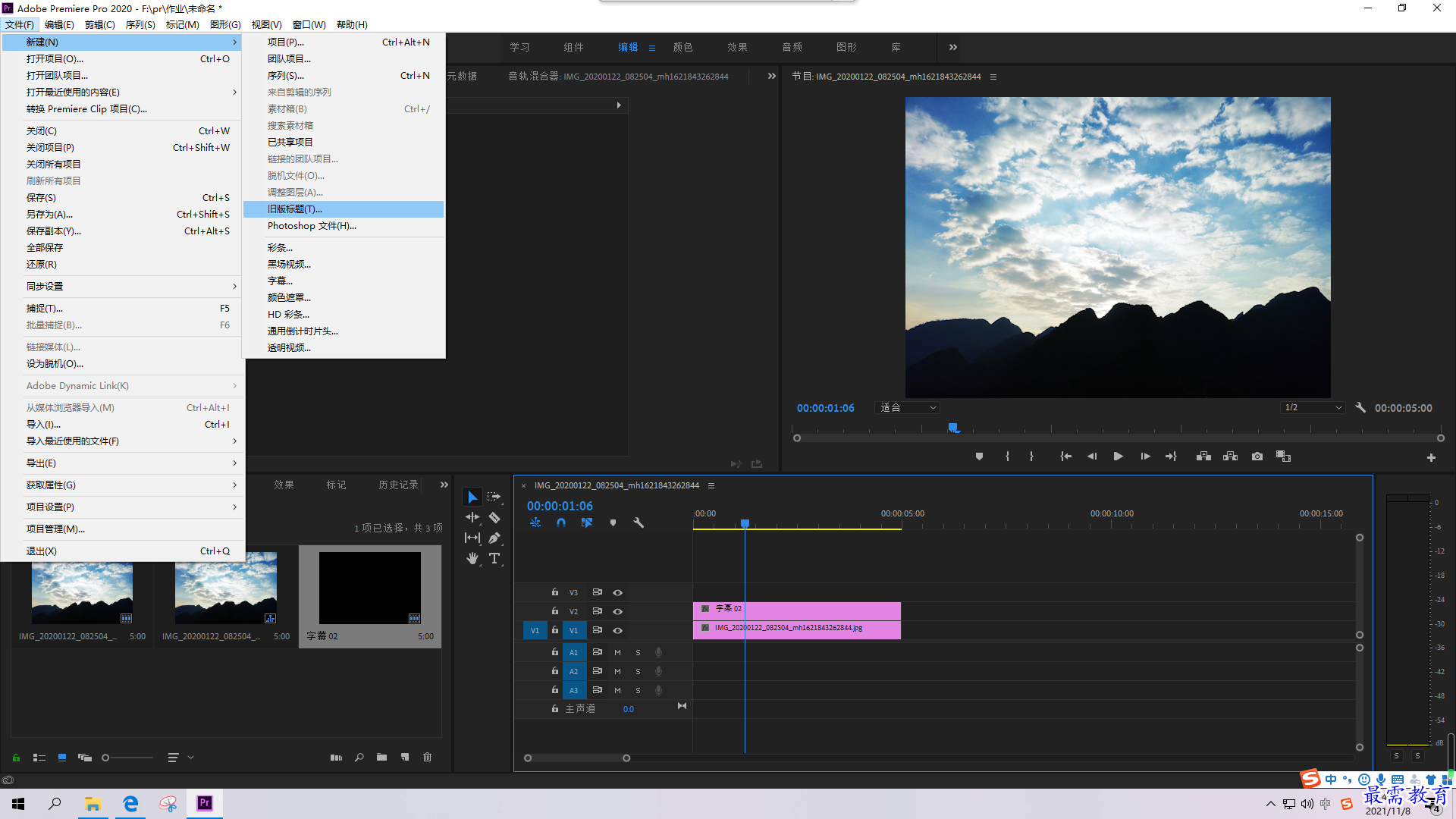Viewport: 1456px width, 819px height.
Task: Click the Extract button
Action: click(x=1230, y=457)
